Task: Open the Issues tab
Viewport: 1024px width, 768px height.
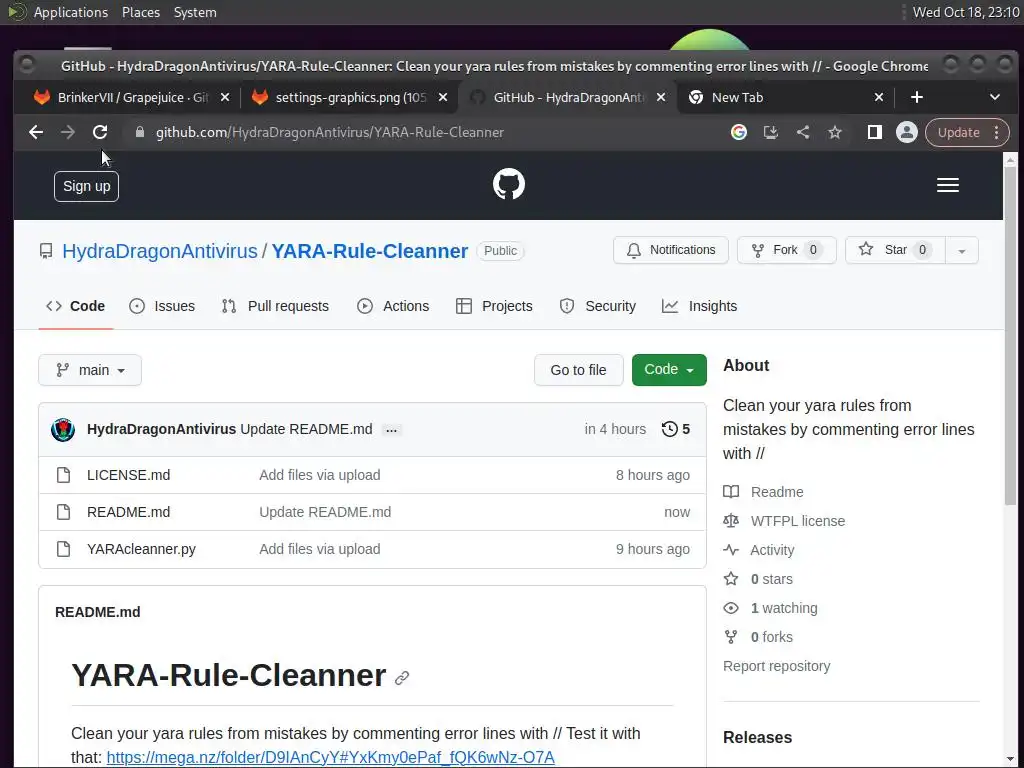Action: point(162,306)
